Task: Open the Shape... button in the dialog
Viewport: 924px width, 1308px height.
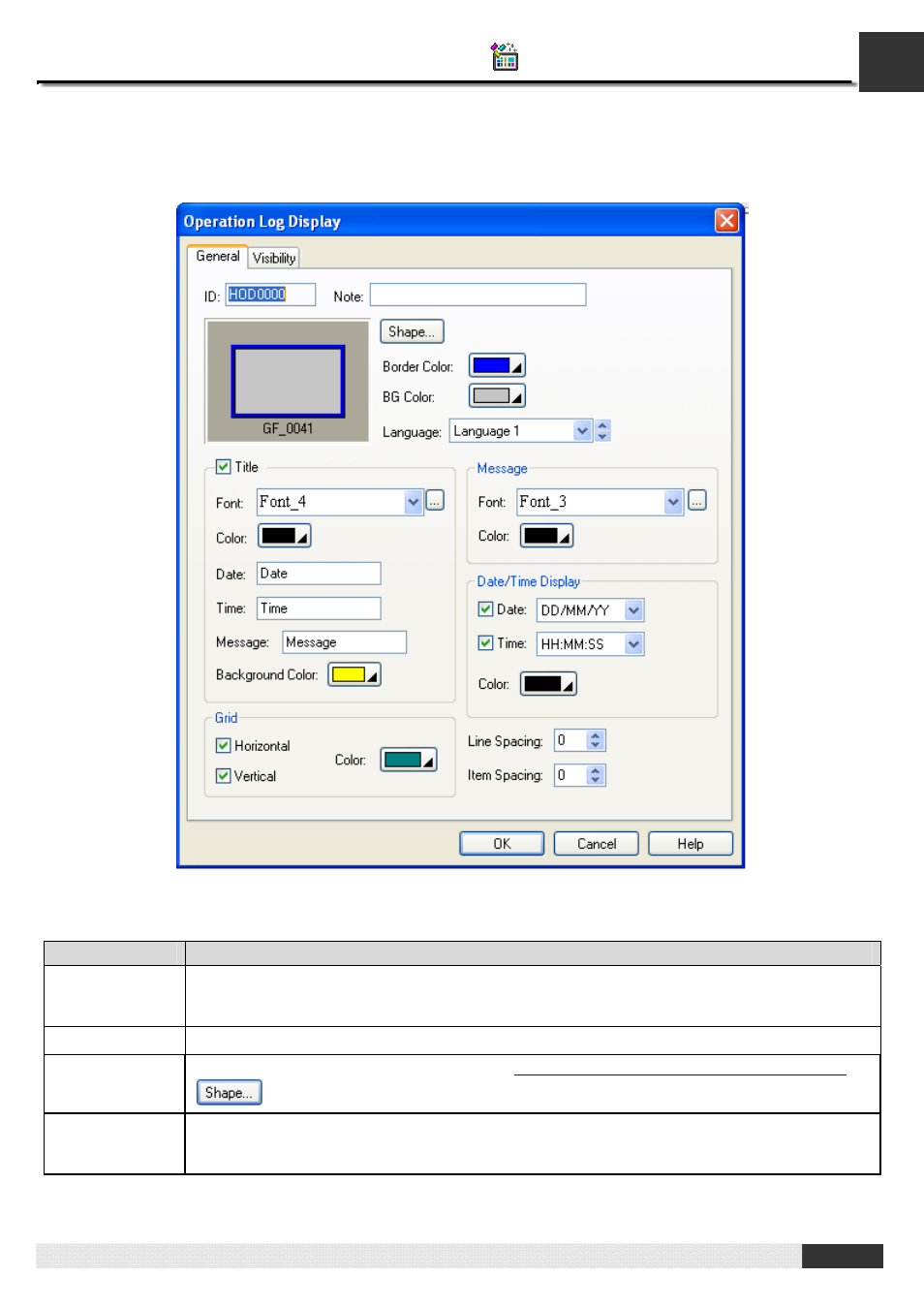Action: point(412,331)
